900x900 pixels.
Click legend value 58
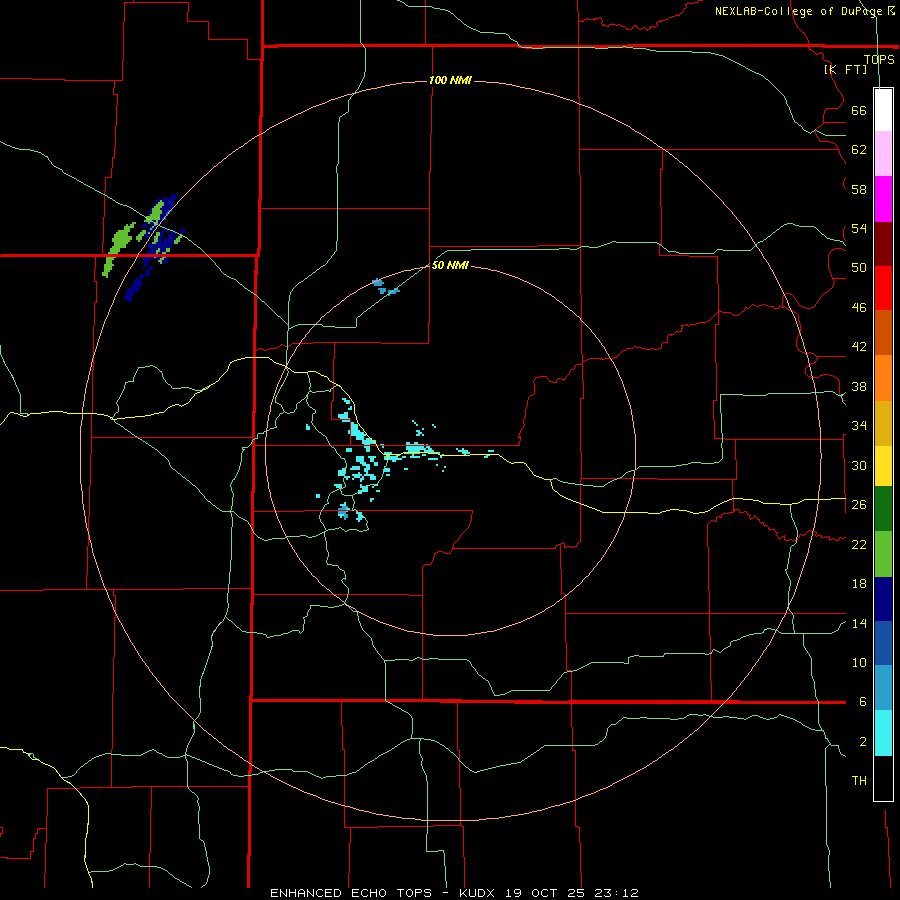859,189
